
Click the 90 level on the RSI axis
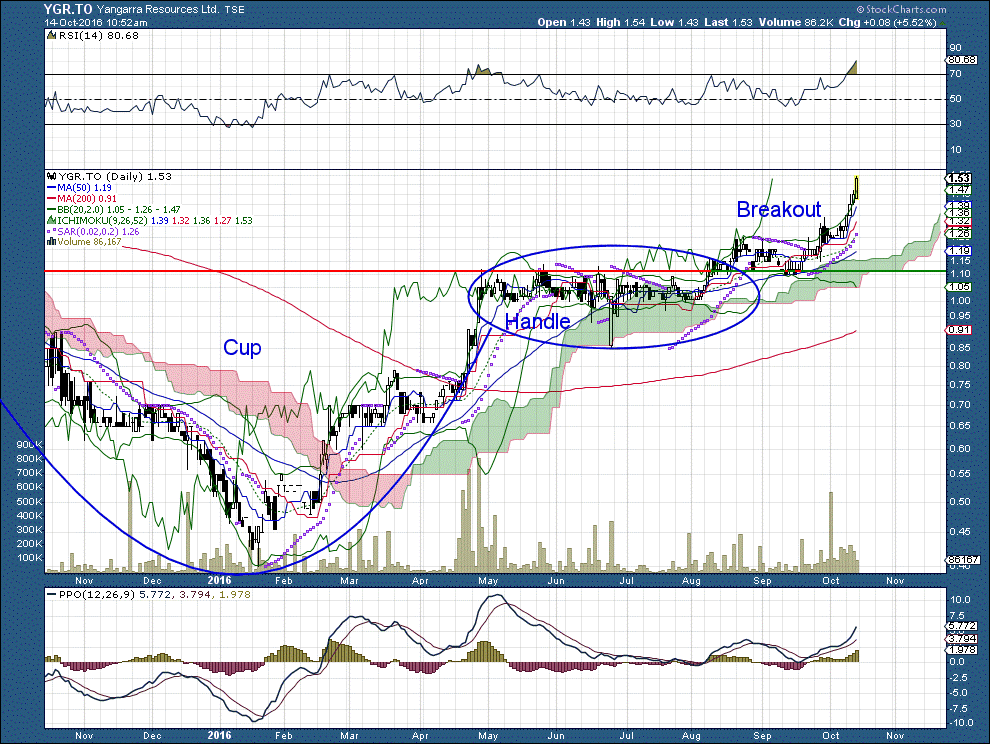[x=956, y=48]
